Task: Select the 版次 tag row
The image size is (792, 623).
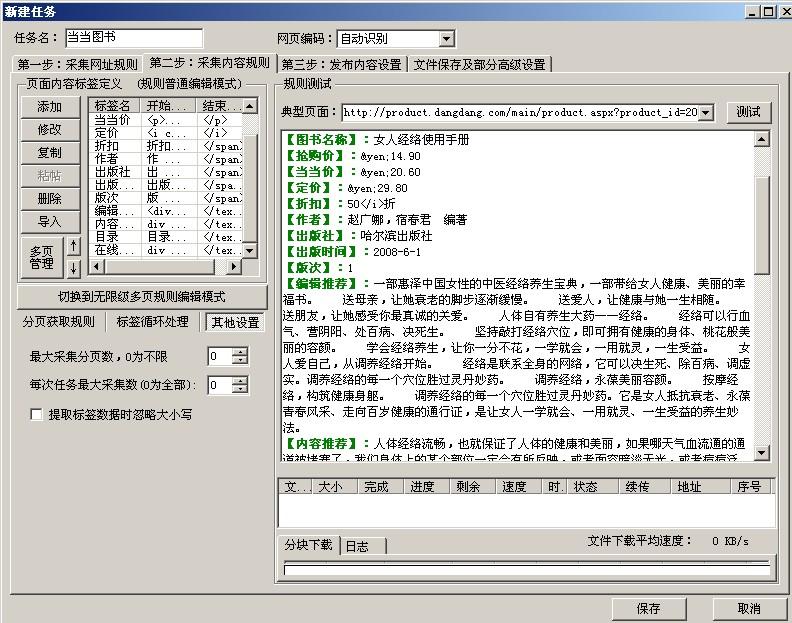Action: coord(168,198)
